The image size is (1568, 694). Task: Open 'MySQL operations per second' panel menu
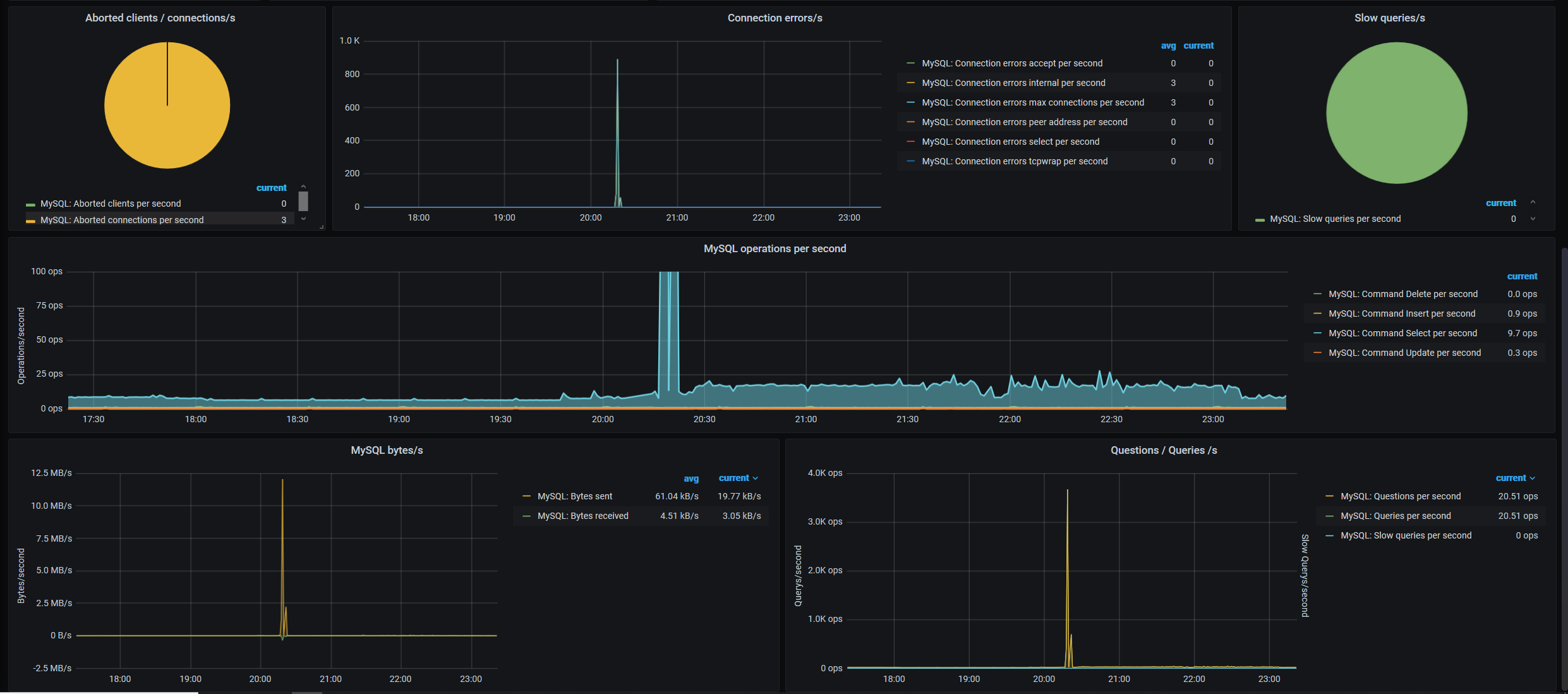pyautogui.click(x=775, y=249)
